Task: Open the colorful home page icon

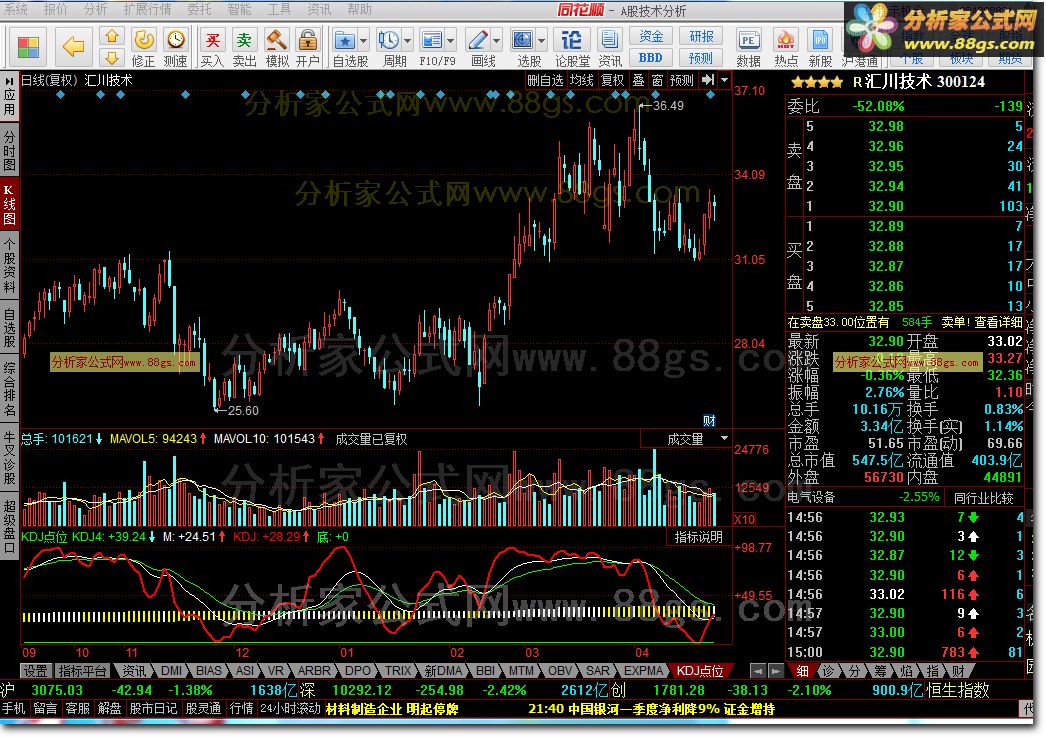Action: click(28, 47)
